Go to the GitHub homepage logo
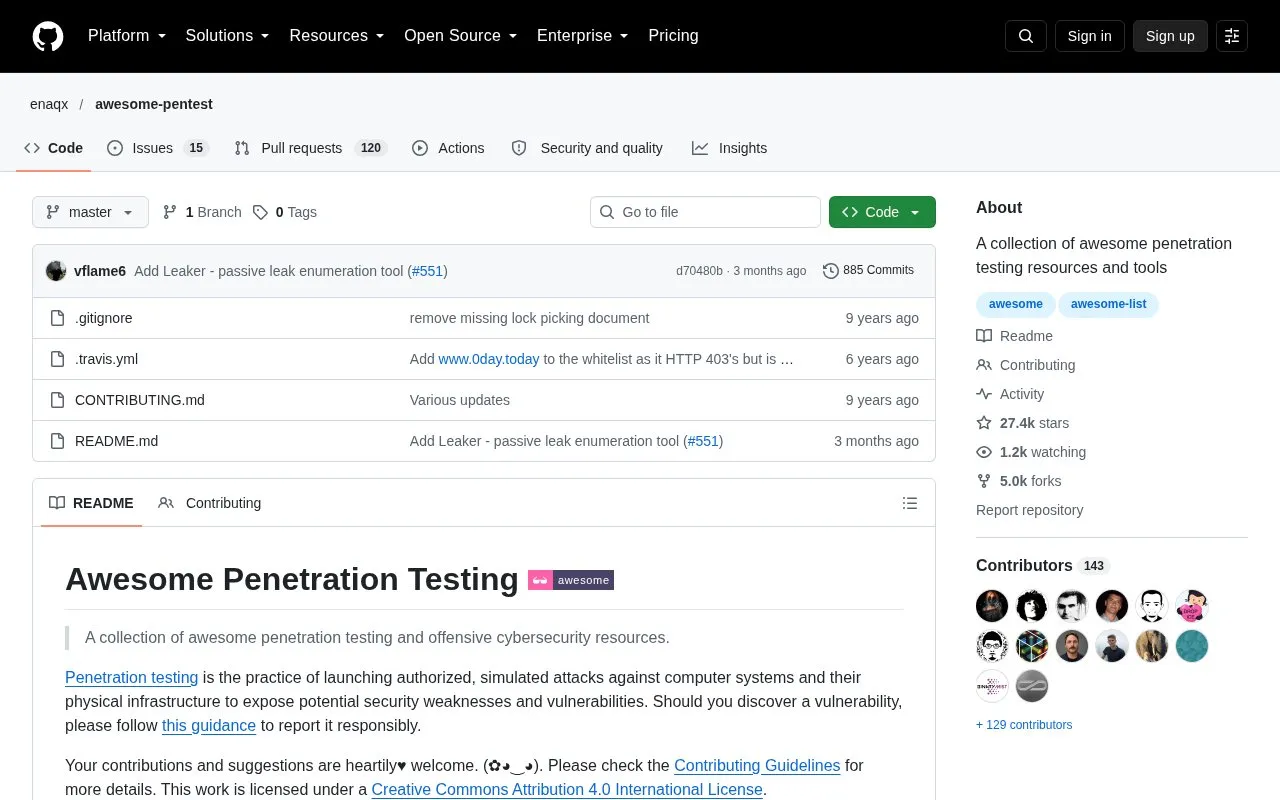Image resolution: width=1280 pixels, height=800 pixels. click(x=48, y=36)
